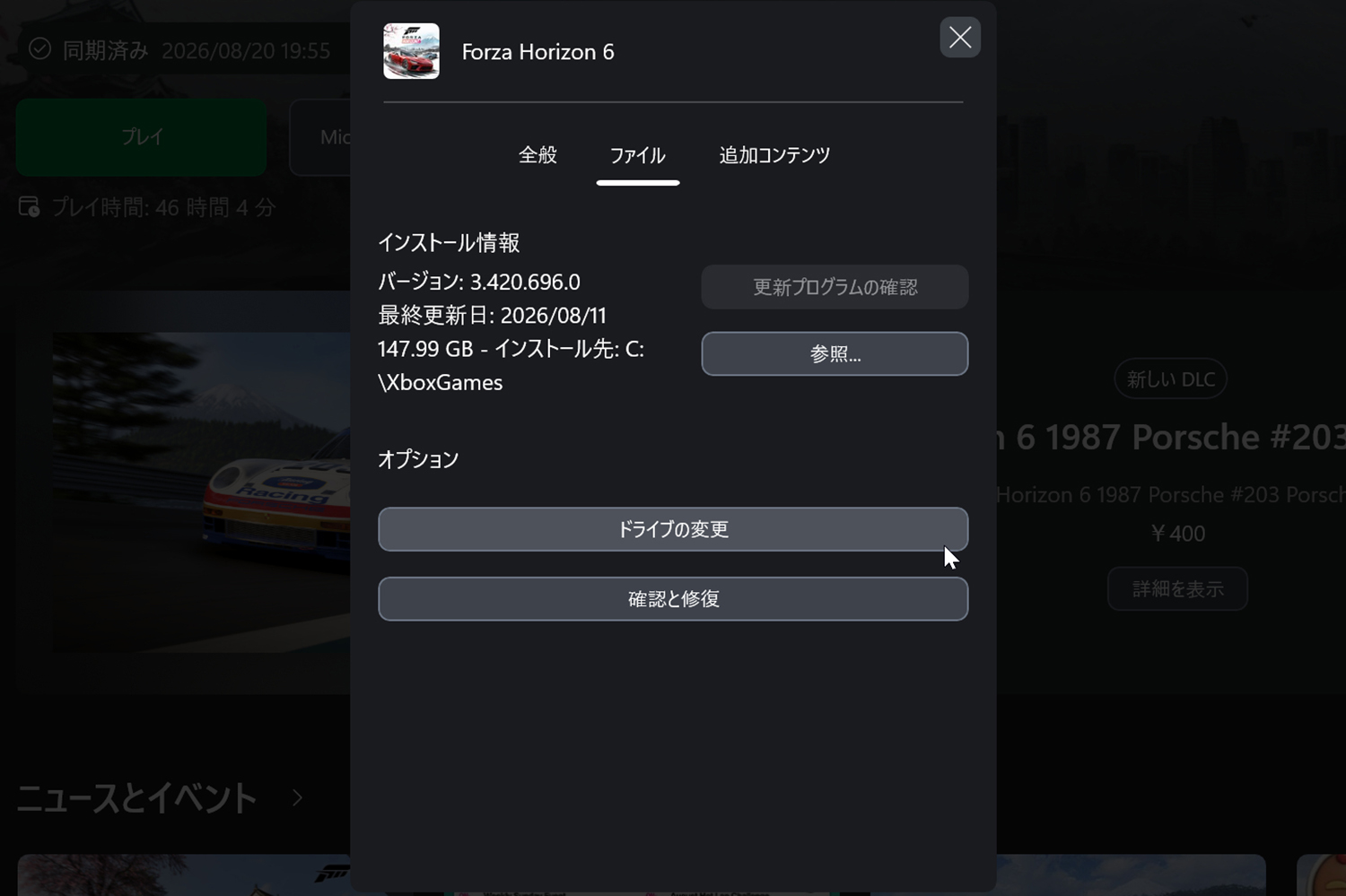
Task: Open the 追加コンテンツ tab
Action: pos(774,155)
